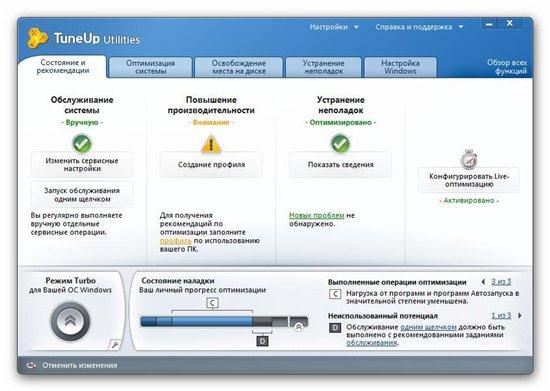Open the Настройка Windows tab

click(x=400, y=67)
